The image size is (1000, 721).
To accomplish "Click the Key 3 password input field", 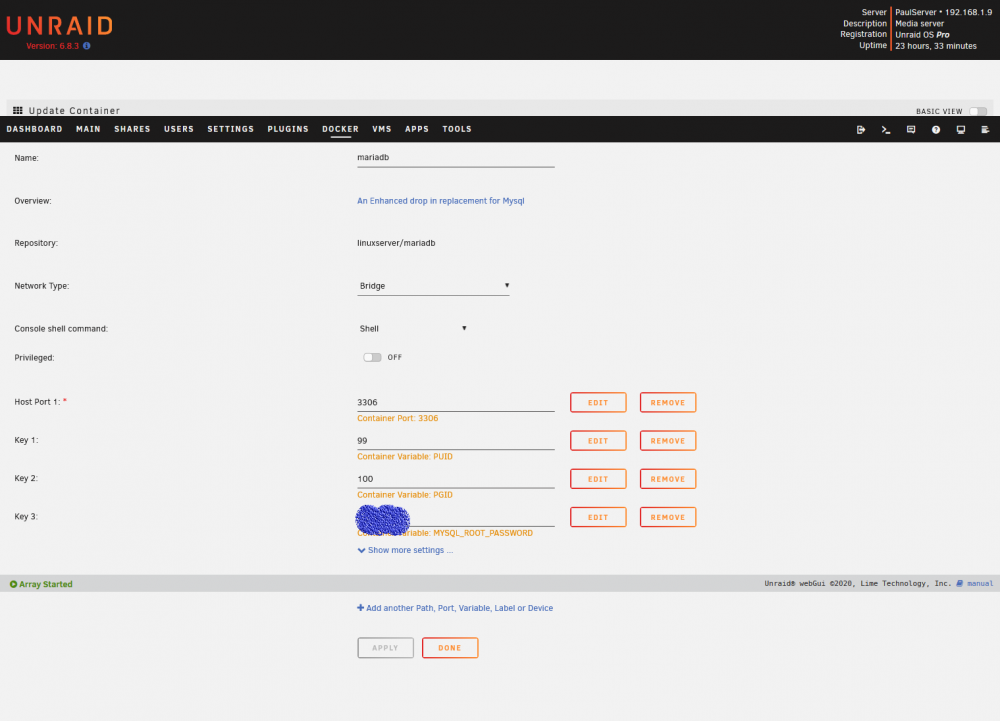I will 455,517.
